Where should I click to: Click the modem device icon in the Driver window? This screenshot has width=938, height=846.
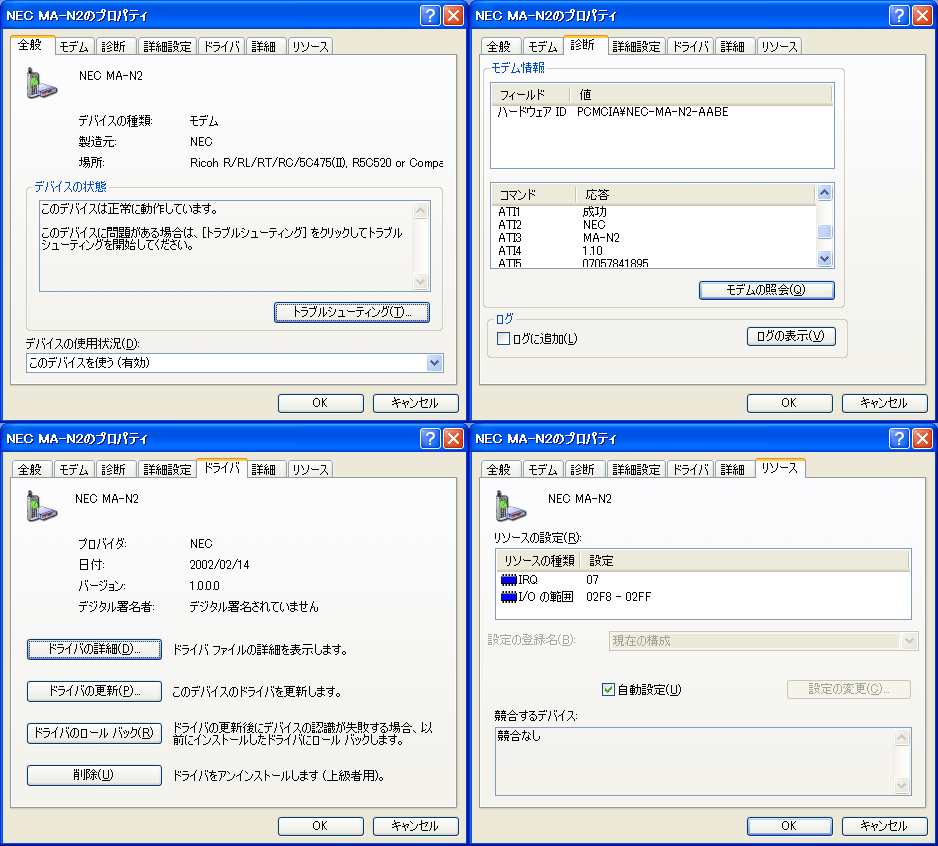pos(41,506)
